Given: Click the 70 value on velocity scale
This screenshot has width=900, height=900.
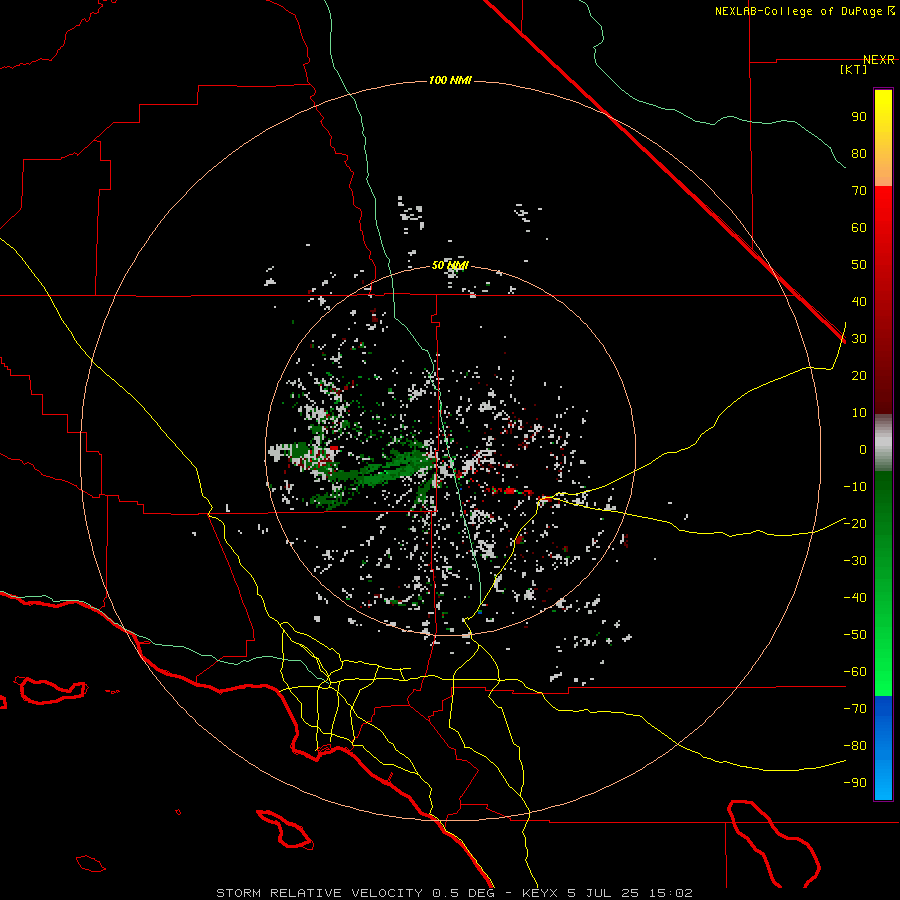Looking at the screenshot, I should (x=859, y=191).
